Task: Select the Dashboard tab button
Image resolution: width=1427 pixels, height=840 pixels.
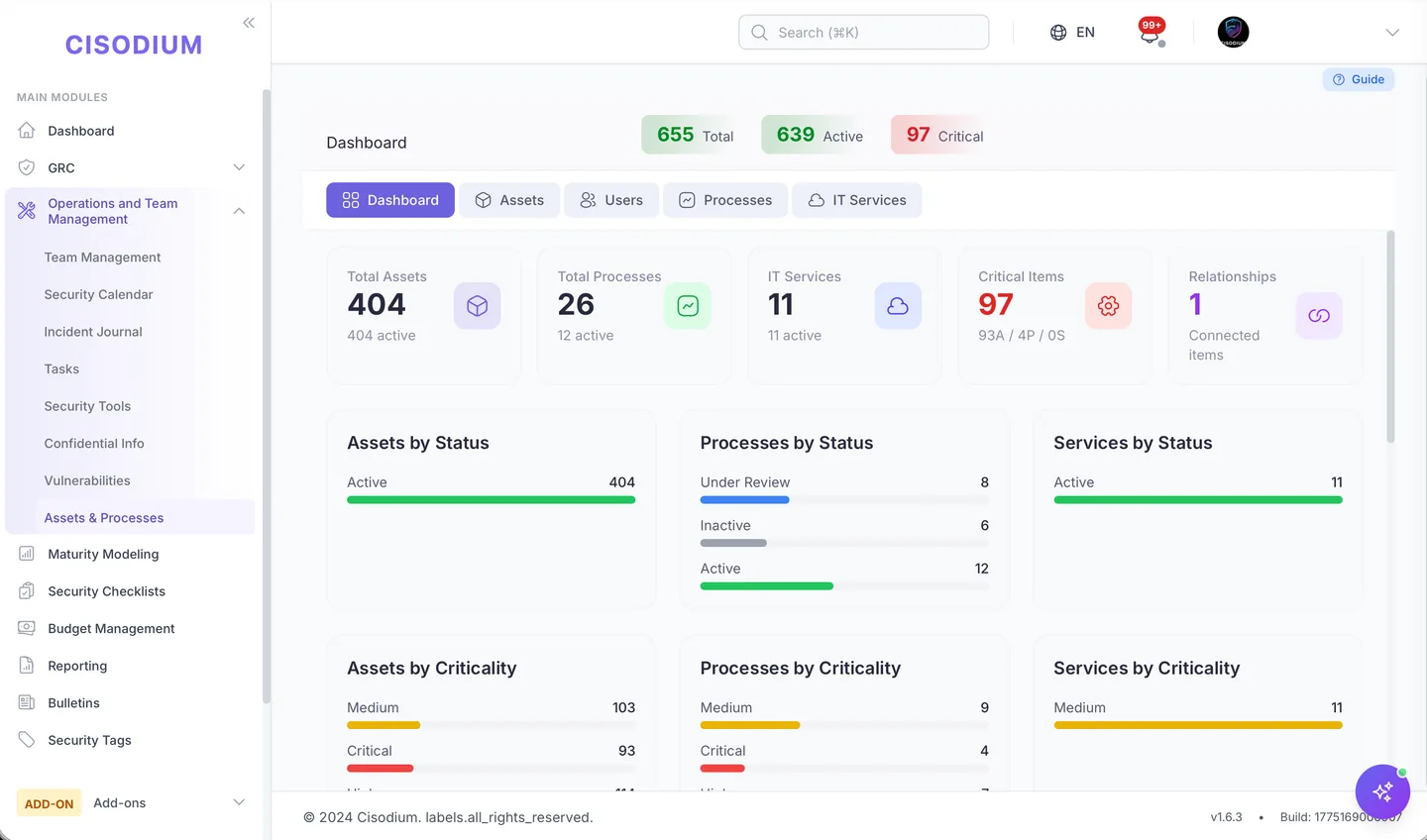Action: pyautogui.click(x=390, y=200)
